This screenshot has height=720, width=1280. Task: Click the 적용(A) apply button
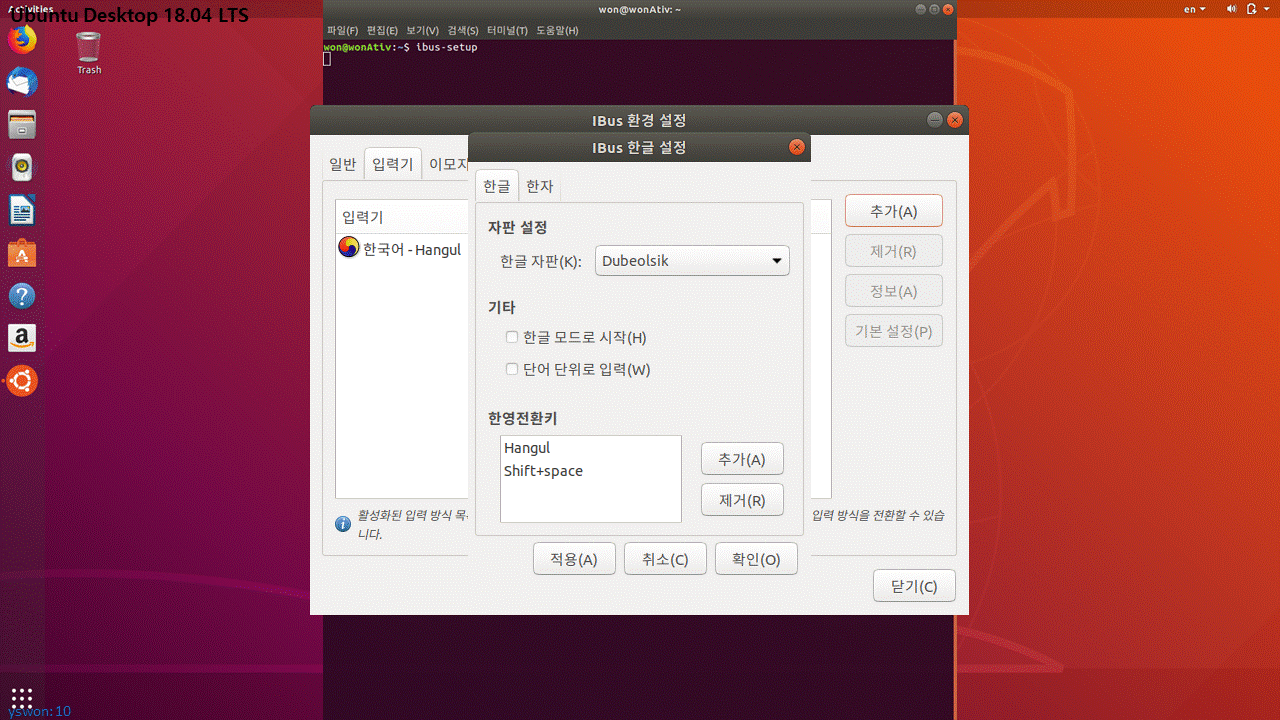click(573, 558)
